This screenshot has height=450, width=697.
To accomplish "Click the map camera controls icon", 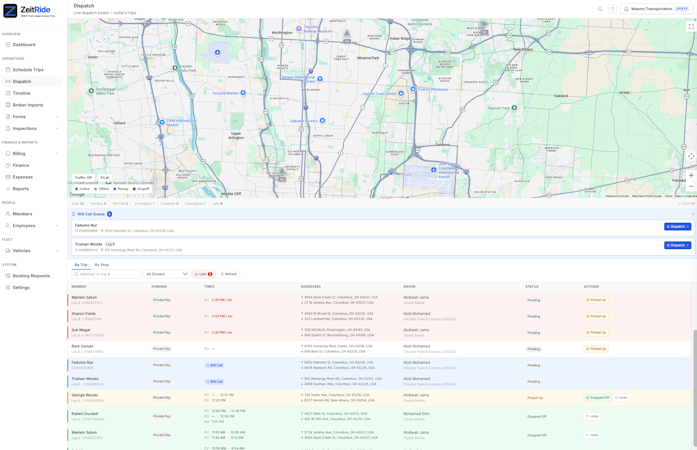I will 691,156.
